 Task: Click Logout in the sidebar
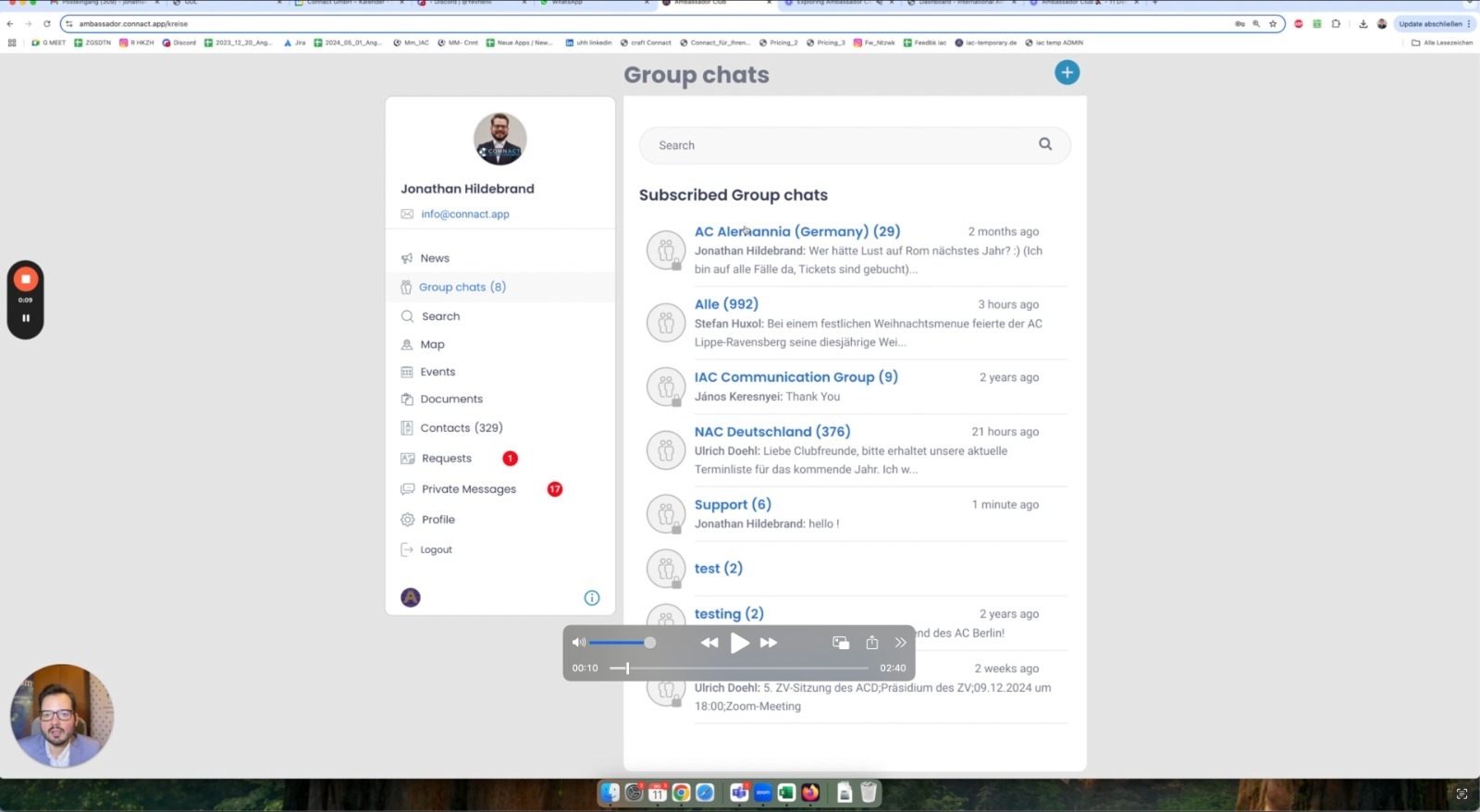pyautogui.click(x=436, y=549)
